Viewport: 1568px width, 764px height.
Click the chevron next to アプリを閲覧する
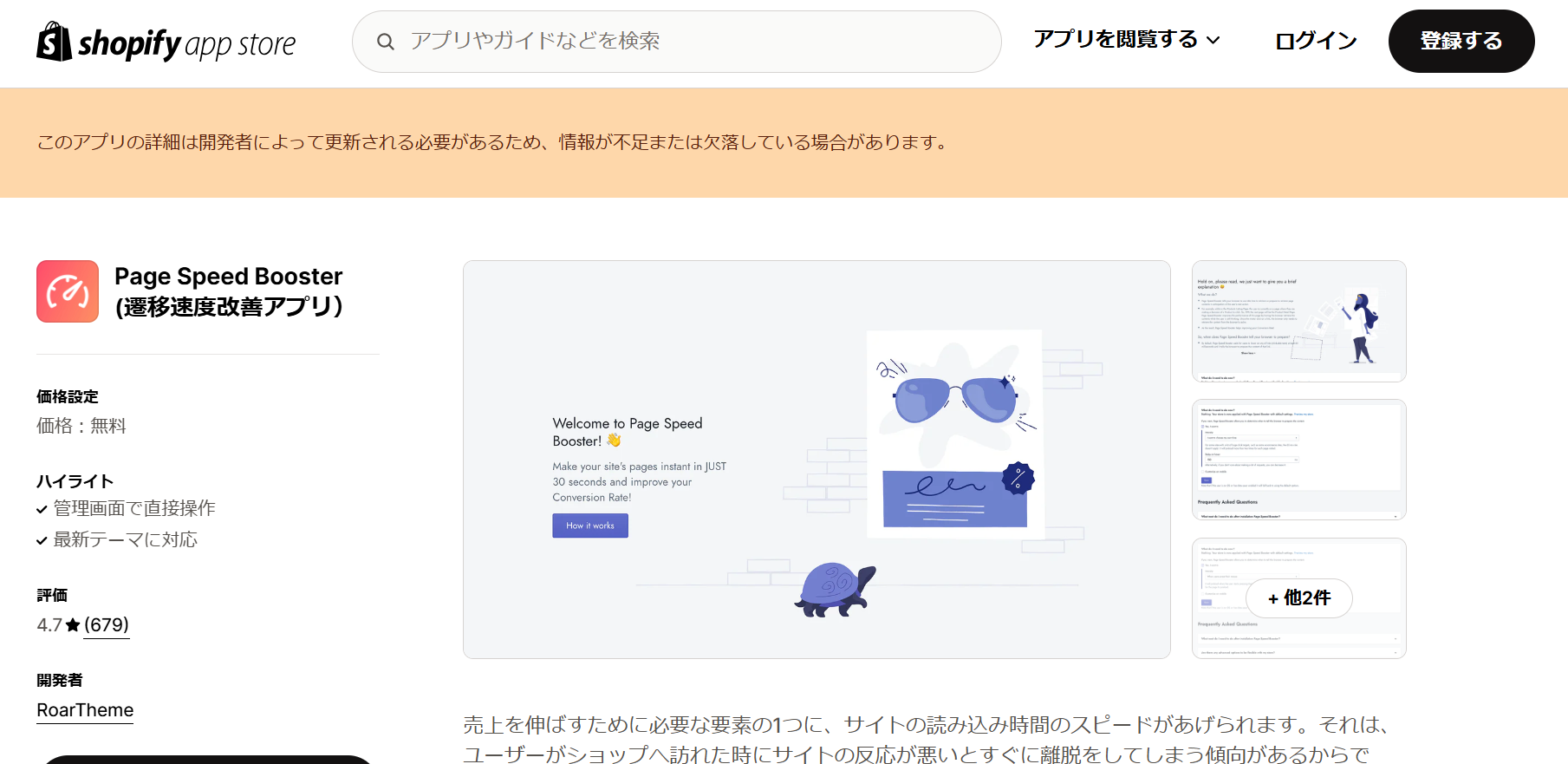click(1213, 41)
